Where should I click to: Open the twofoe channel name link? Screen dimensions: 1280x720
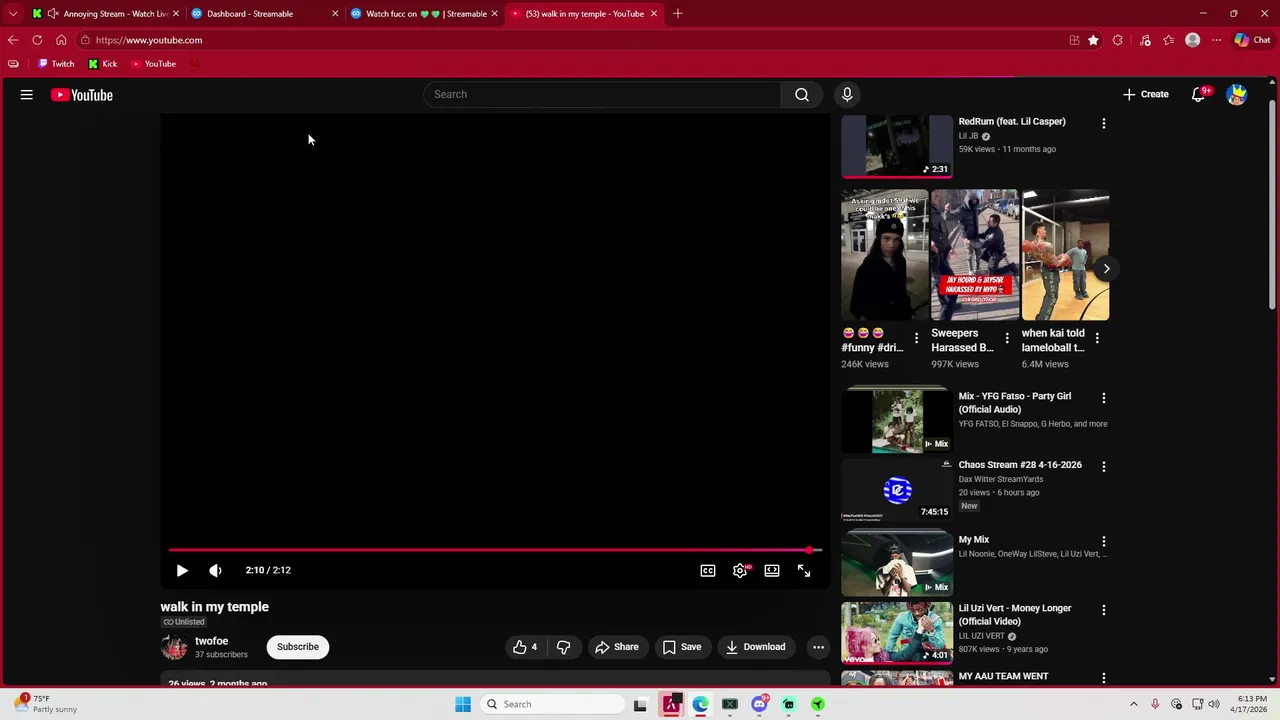point(212,641)
